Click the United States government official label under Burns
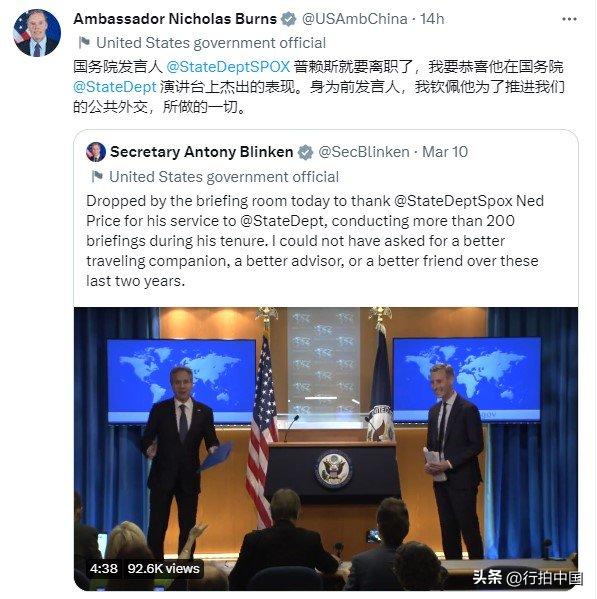The height and width of the screenshot is (599, 597). 211,43
